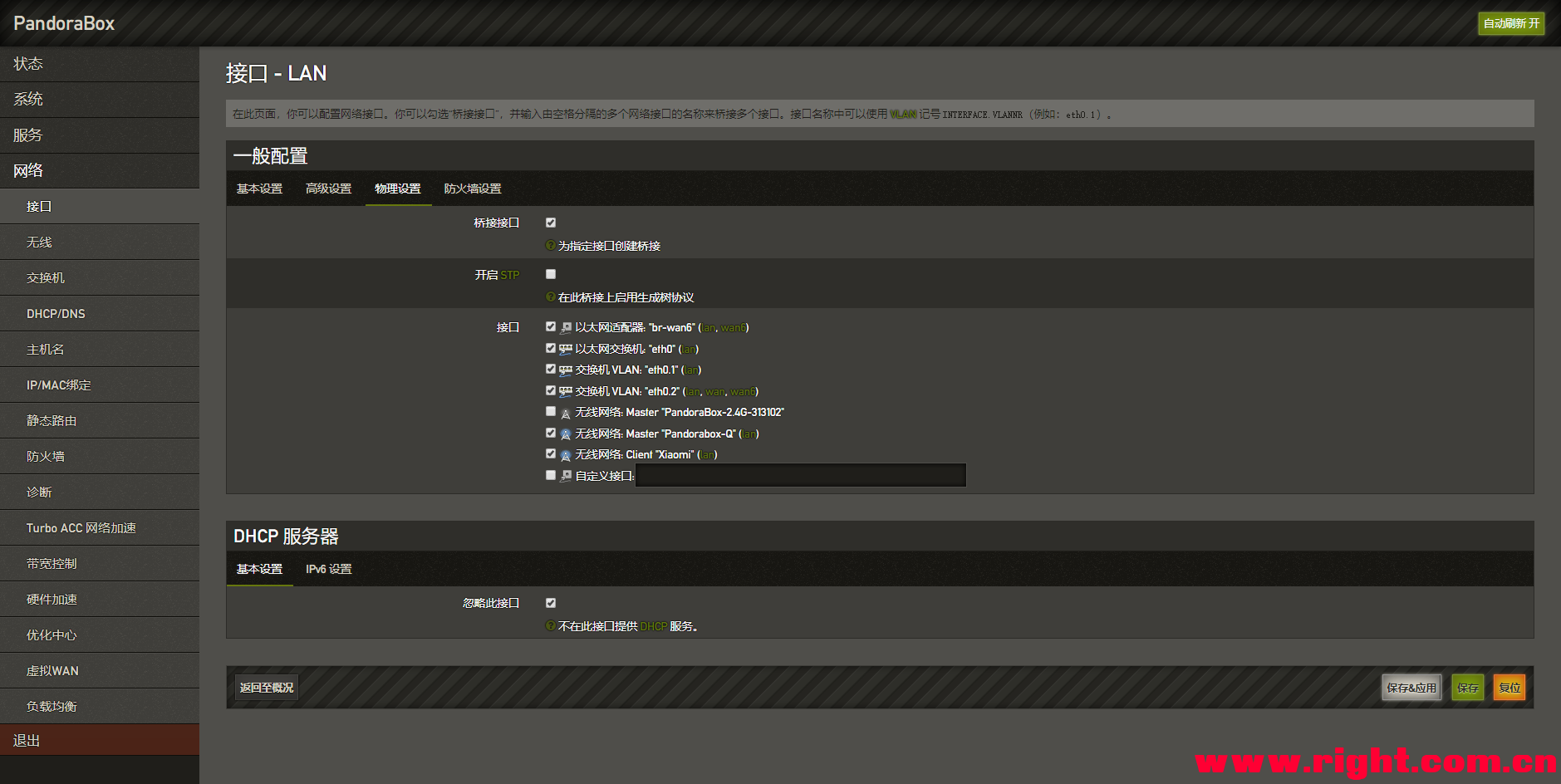Switch to the 基本设置 tab under 一般配置
Image resolution: width=1561 pixels, height=784 pixels.
[260, 189]
